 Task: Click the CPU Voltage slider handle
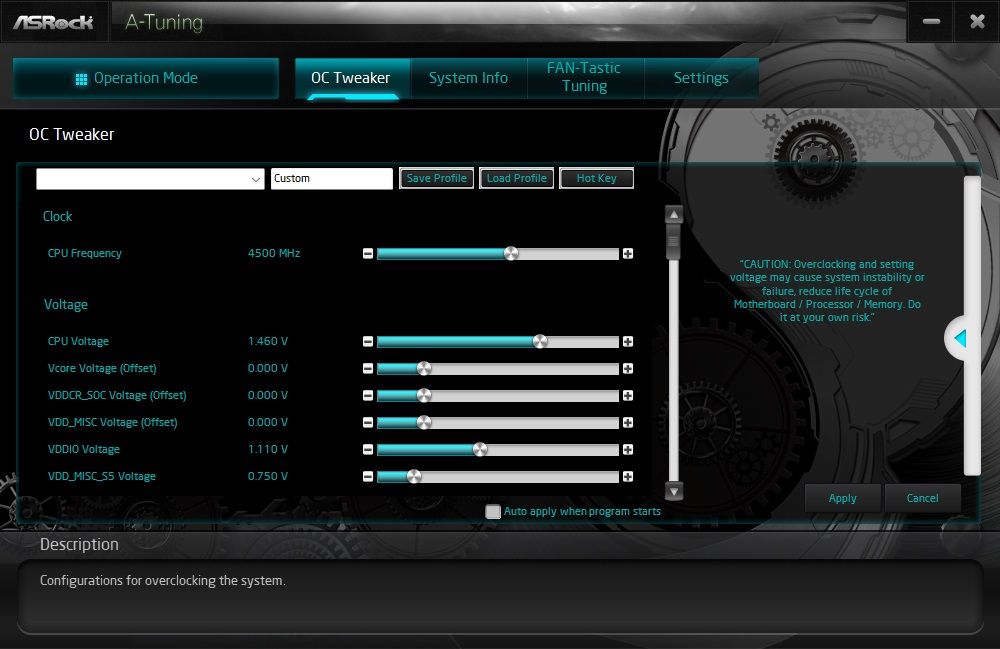coord(540,342)
